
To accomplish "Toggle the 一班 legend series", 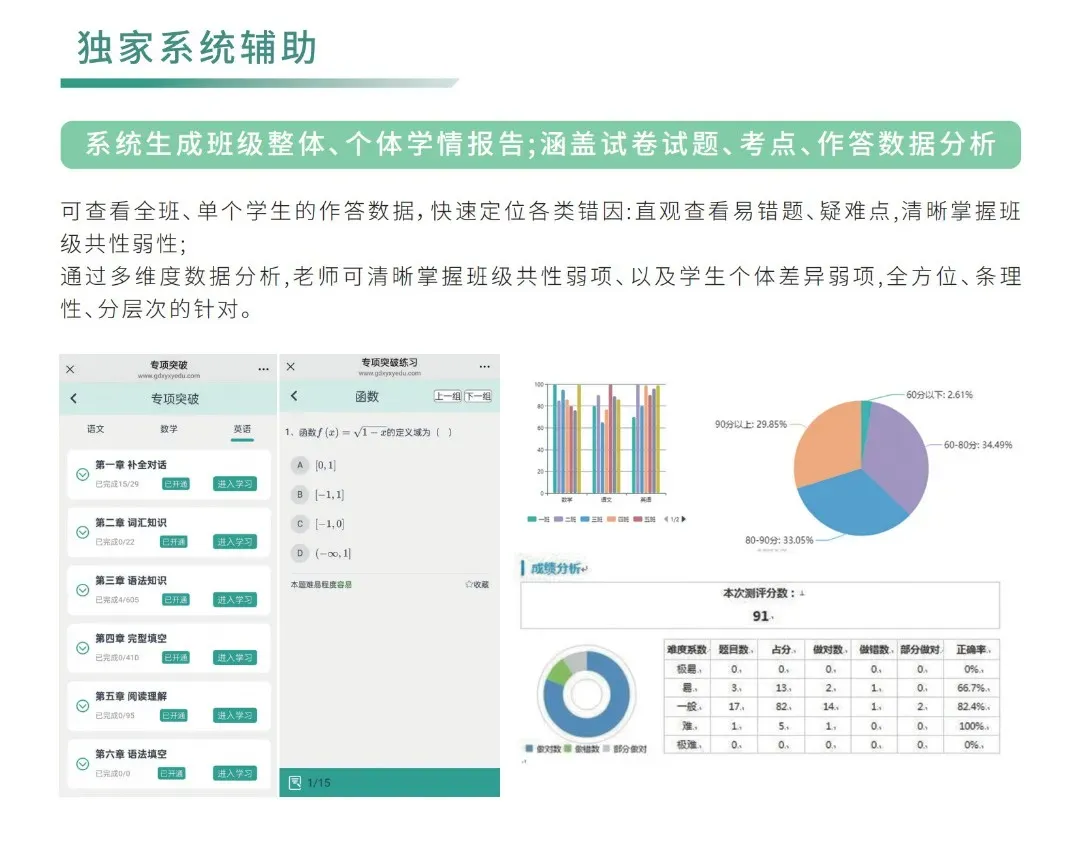I will (539, 519).
